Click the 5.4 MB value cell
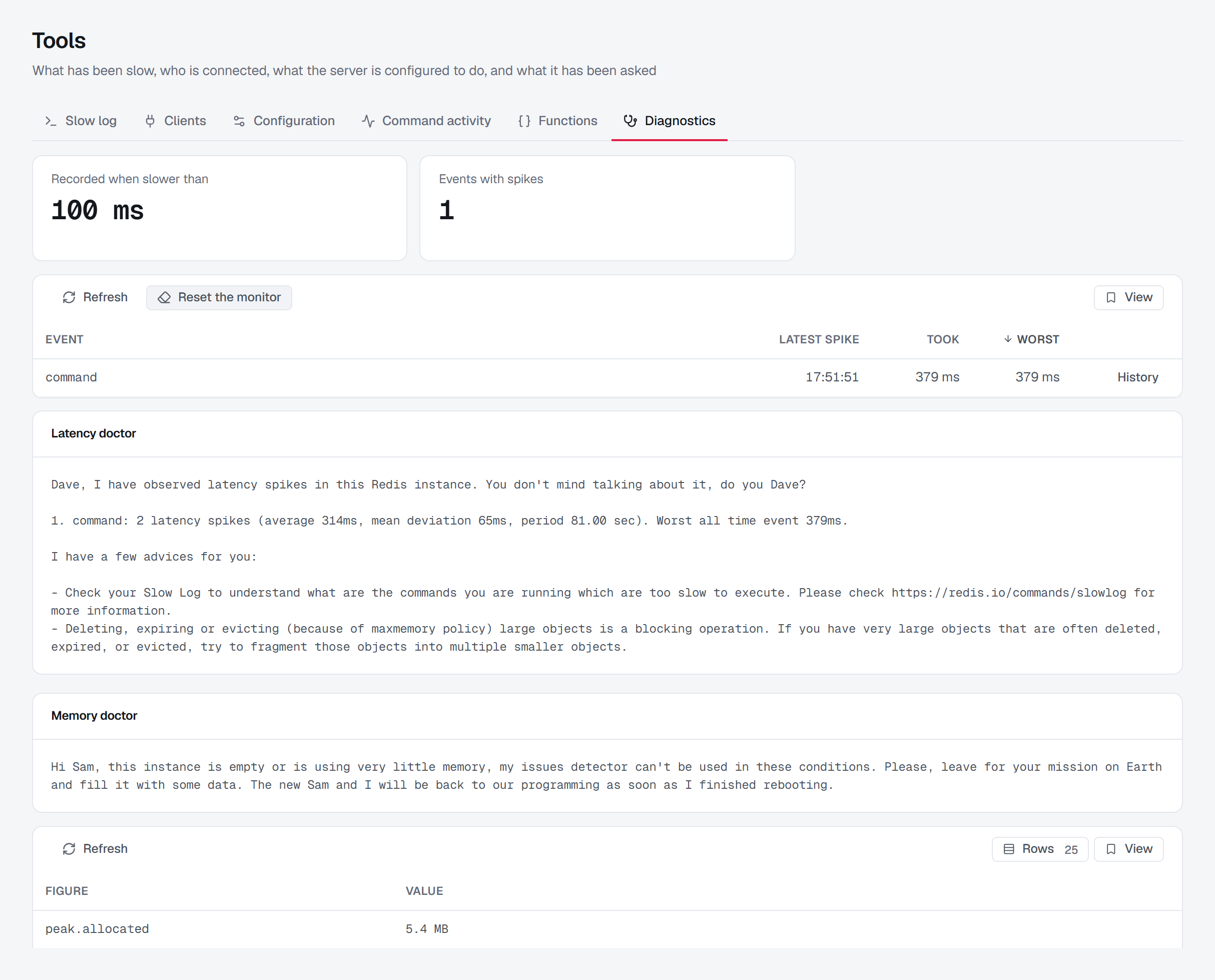This screenshot has height=980, width=1215. (x=427, y=928)
